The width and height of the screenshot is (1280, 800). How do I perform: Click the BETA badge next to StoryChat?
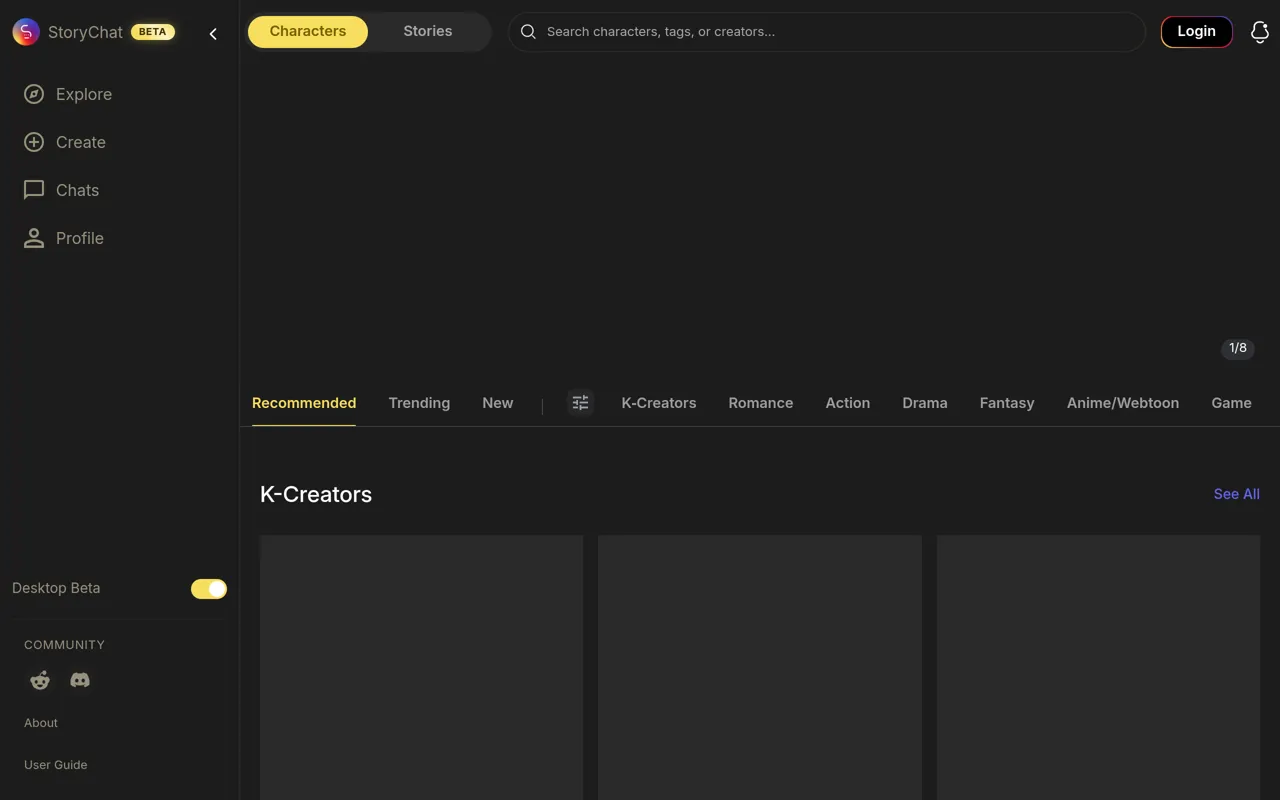coord(153,32)
